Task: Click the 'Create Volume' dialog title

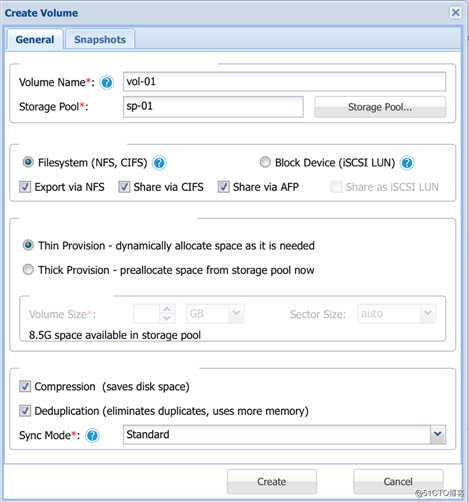Action: click(41, 13)
